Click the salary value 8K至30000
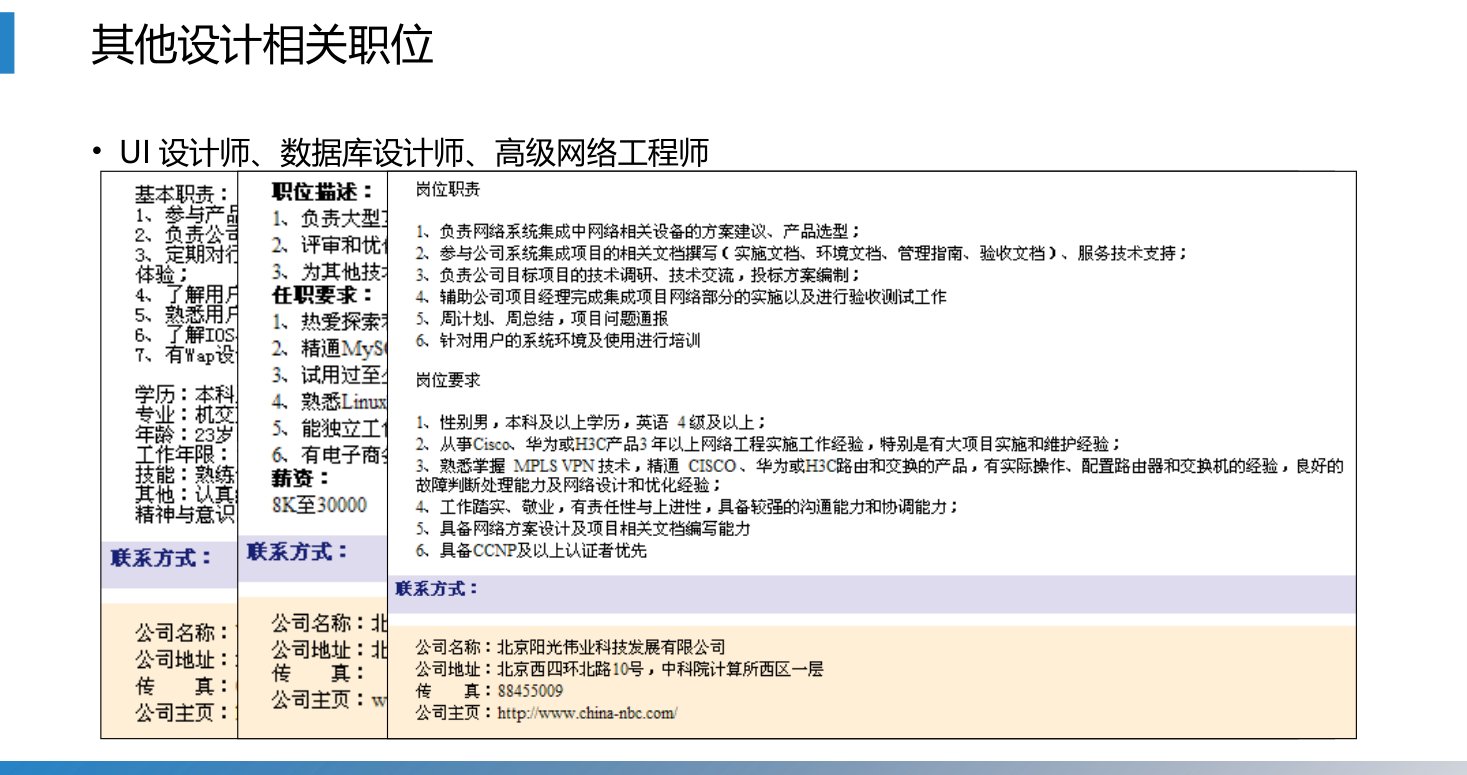Screen dimensions: 1467x775 point(319,505)
